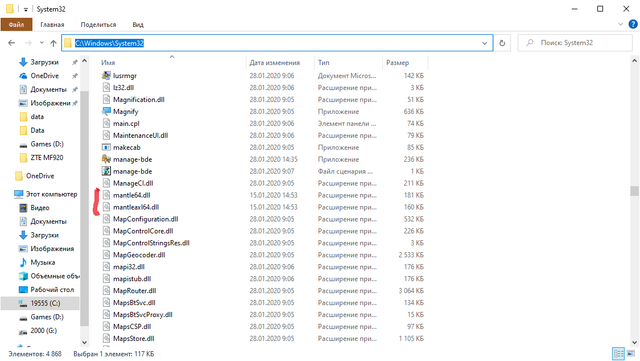
Task: Click file list scroll down arrow
Action: pyautogui.click(x=634, y=343)
